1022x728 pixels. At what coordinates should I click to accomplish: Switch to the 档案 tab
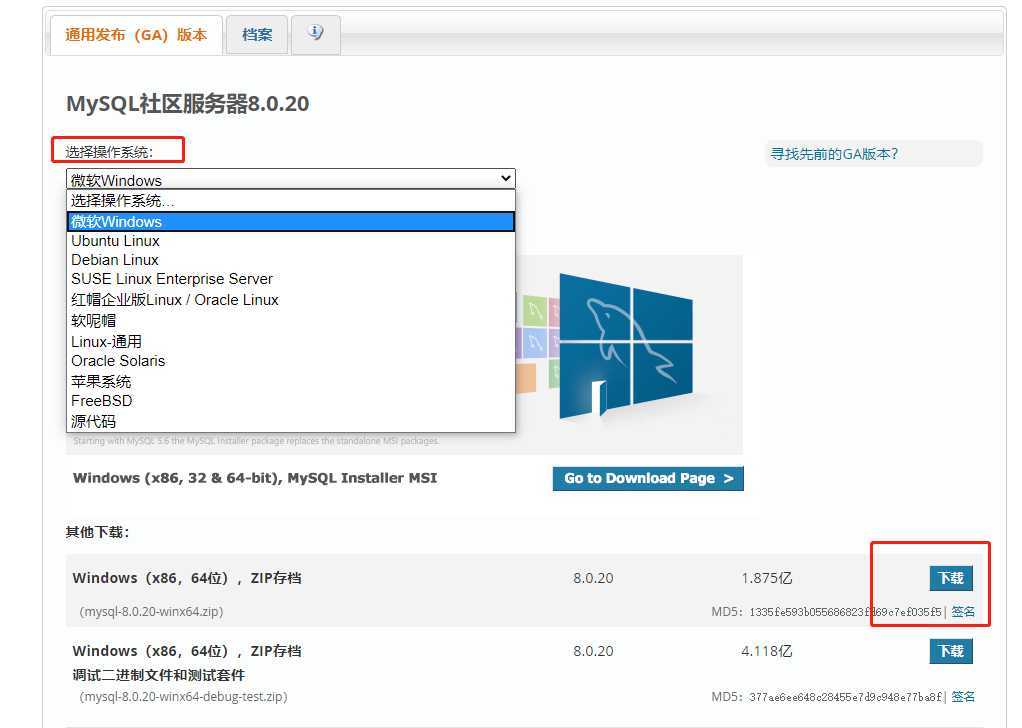click(257, 35)
